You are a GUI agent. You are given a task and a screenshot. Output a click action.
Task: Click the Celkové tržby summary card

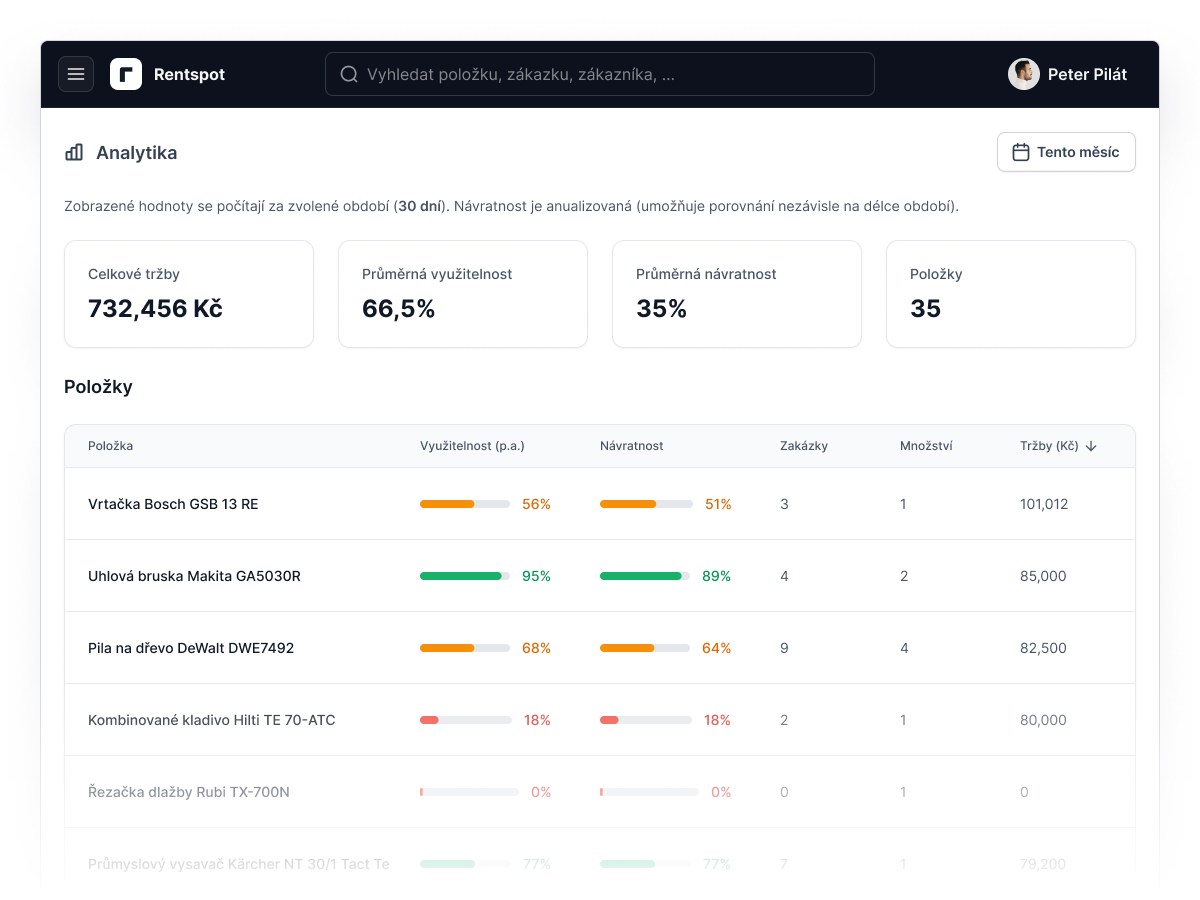pos(189,294)
